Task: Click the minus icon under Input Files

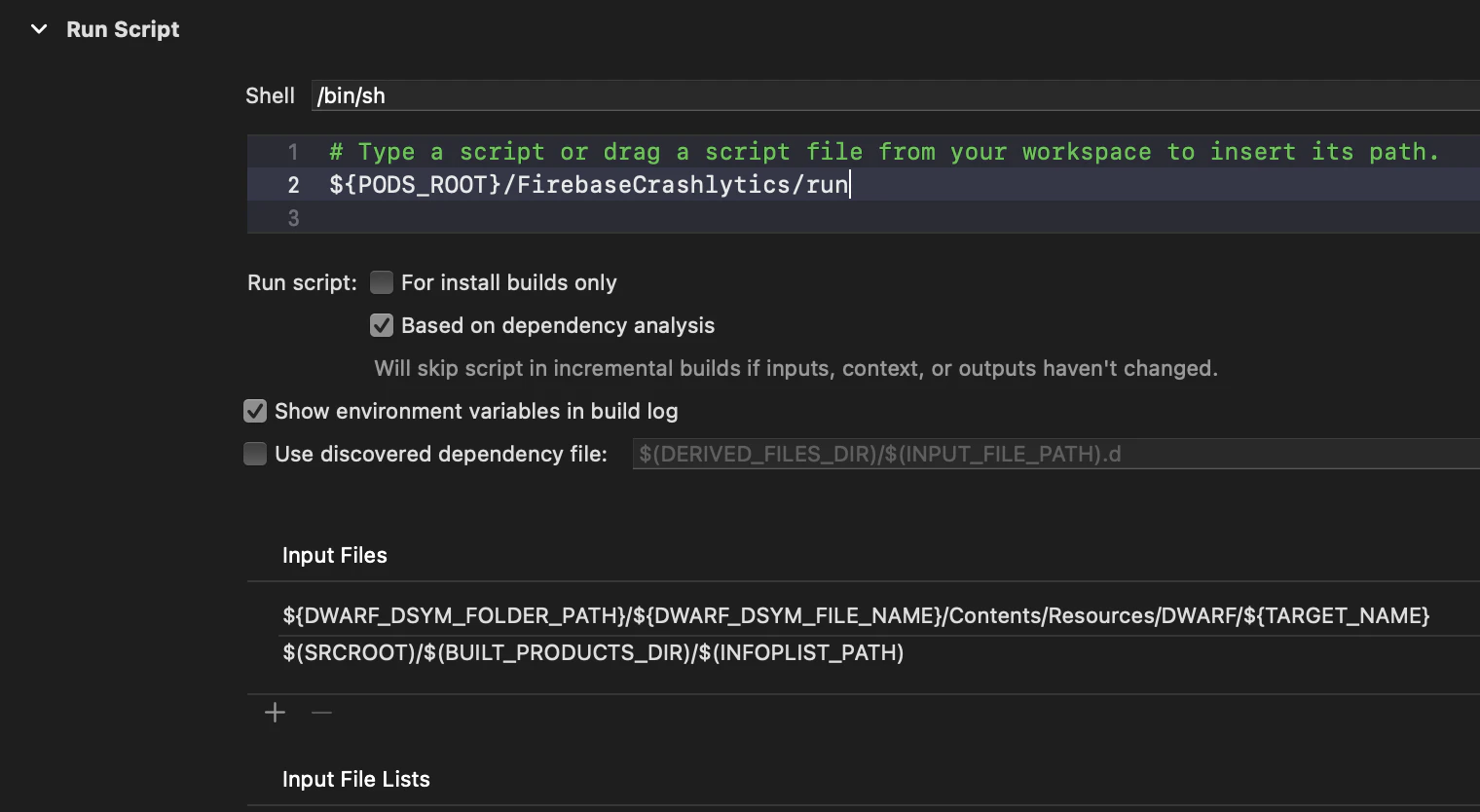Action: click(x=321, y=713)
